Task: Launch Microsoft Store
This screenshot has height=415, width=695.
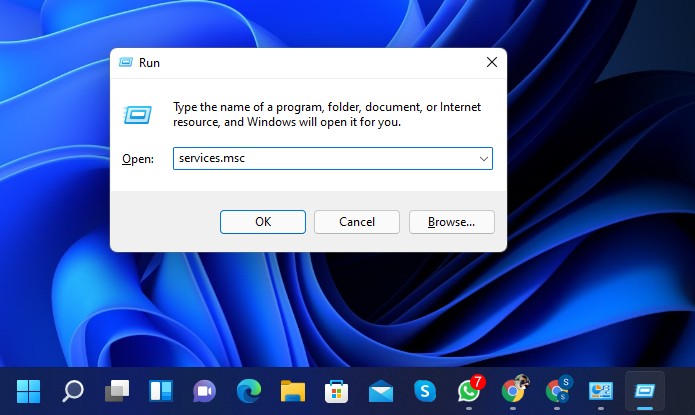Action: (336, 391)
